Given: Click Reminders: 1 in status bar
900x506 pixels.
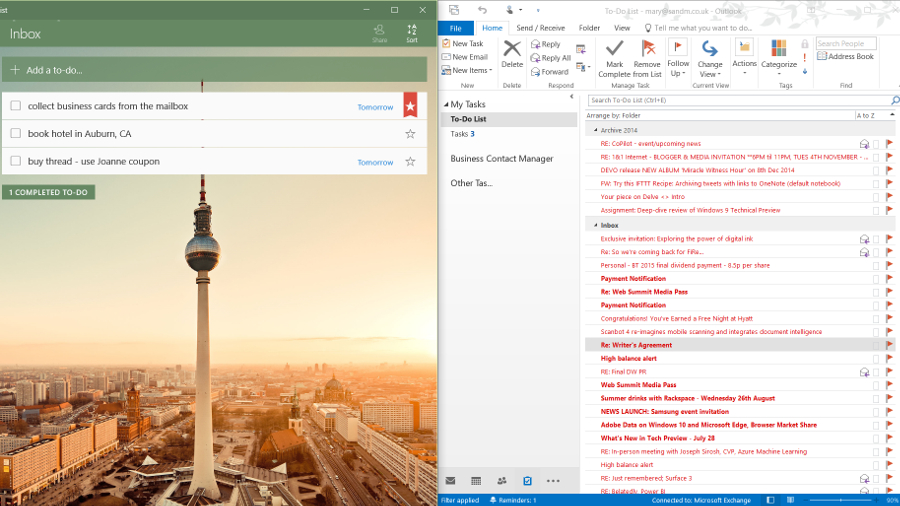Looking at the screenshot, I should pyautogui.click(x=513, y=500).
